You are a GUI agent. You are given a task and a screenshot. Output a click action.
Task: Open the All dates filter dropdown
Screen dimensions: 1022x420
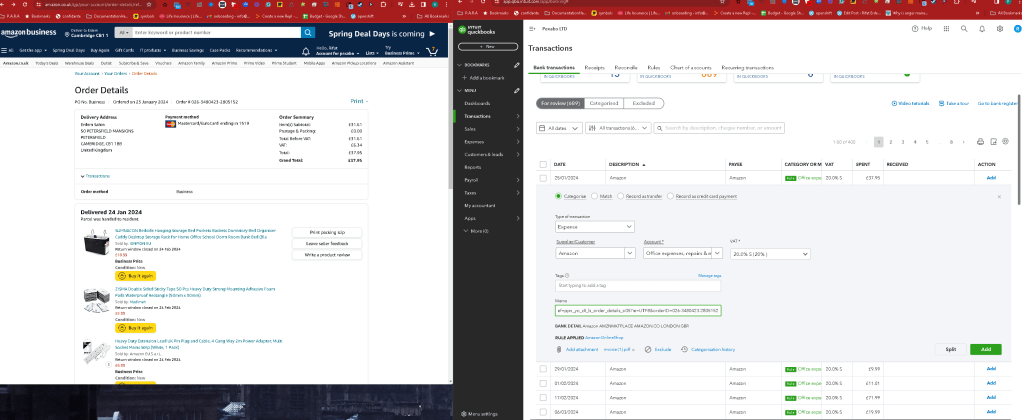click(559, 128)
